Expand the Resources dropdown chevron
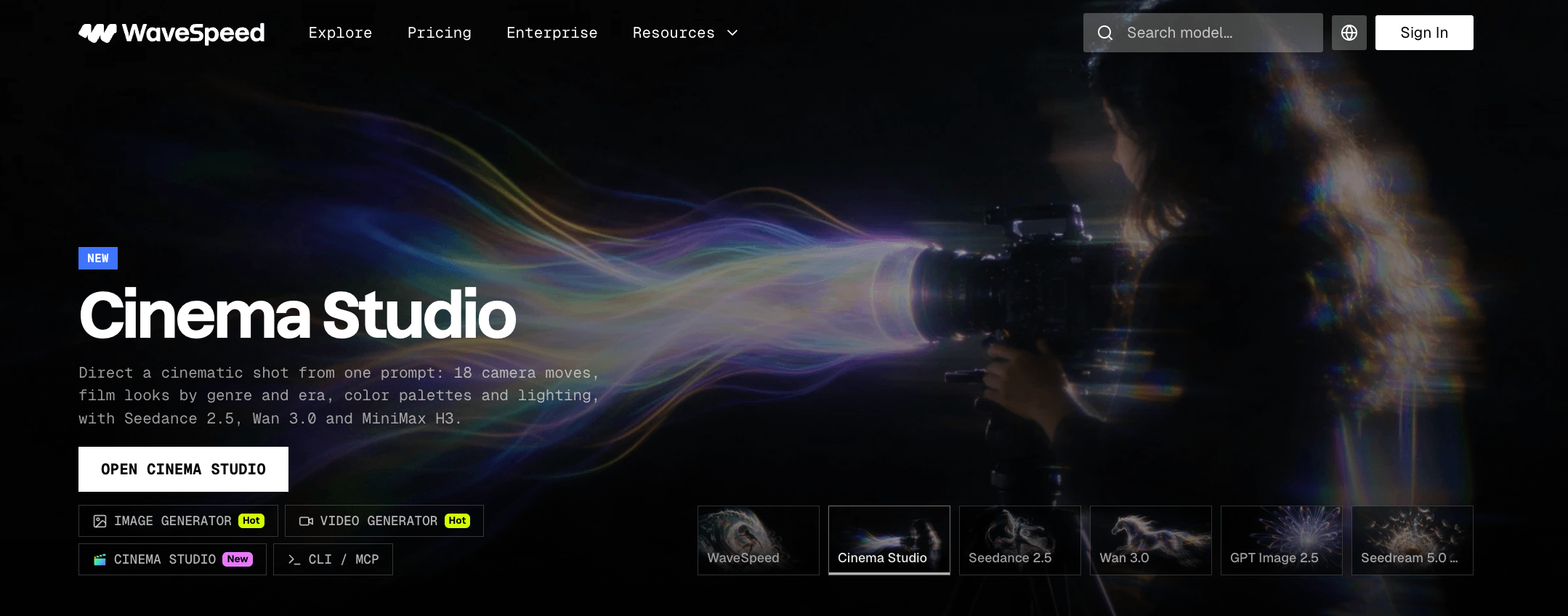 click(732, 33)
